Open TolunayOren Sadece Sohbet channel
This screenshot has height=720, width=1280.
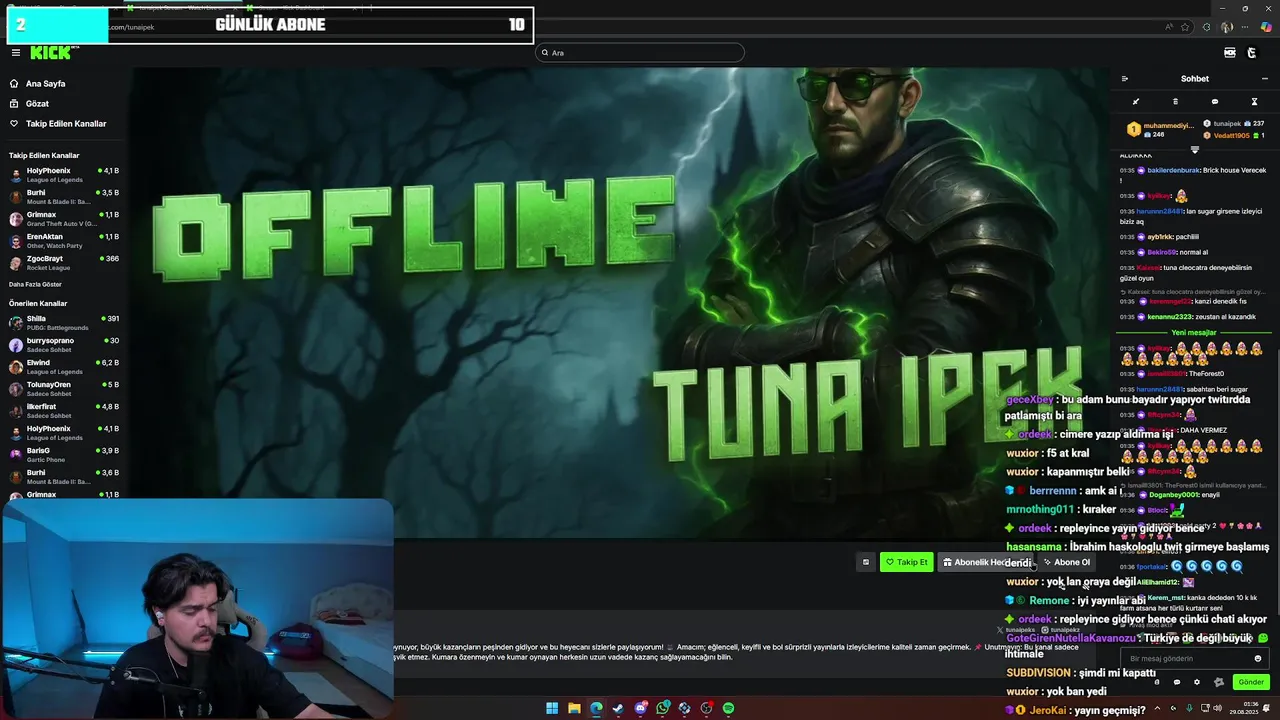pyautogui.click(x=64, y=388)
